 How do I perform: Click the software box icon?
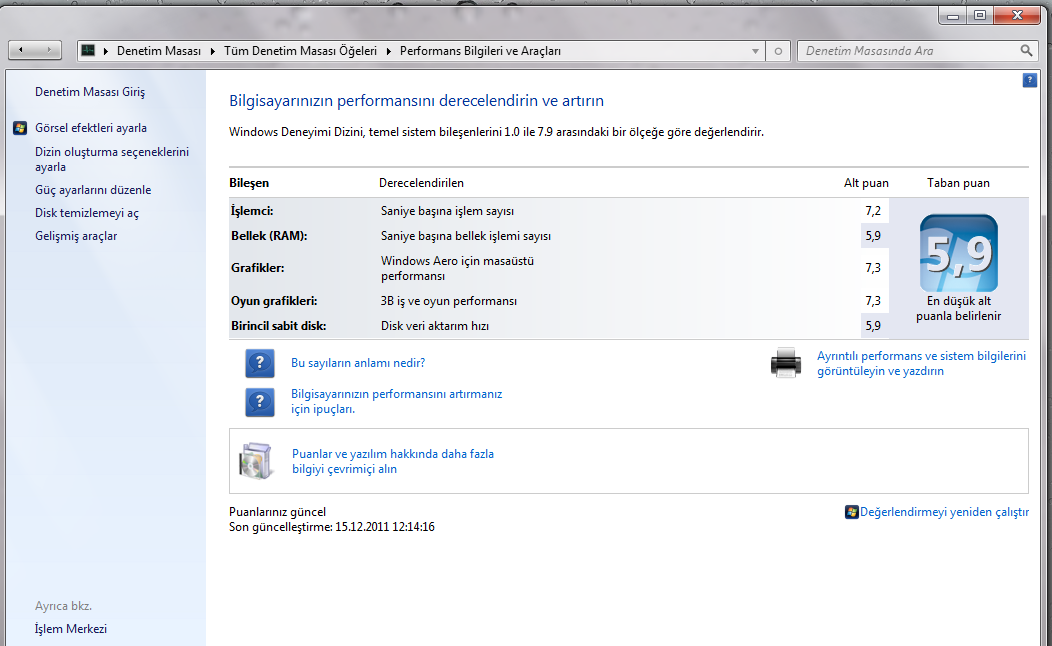coord(256,461)
